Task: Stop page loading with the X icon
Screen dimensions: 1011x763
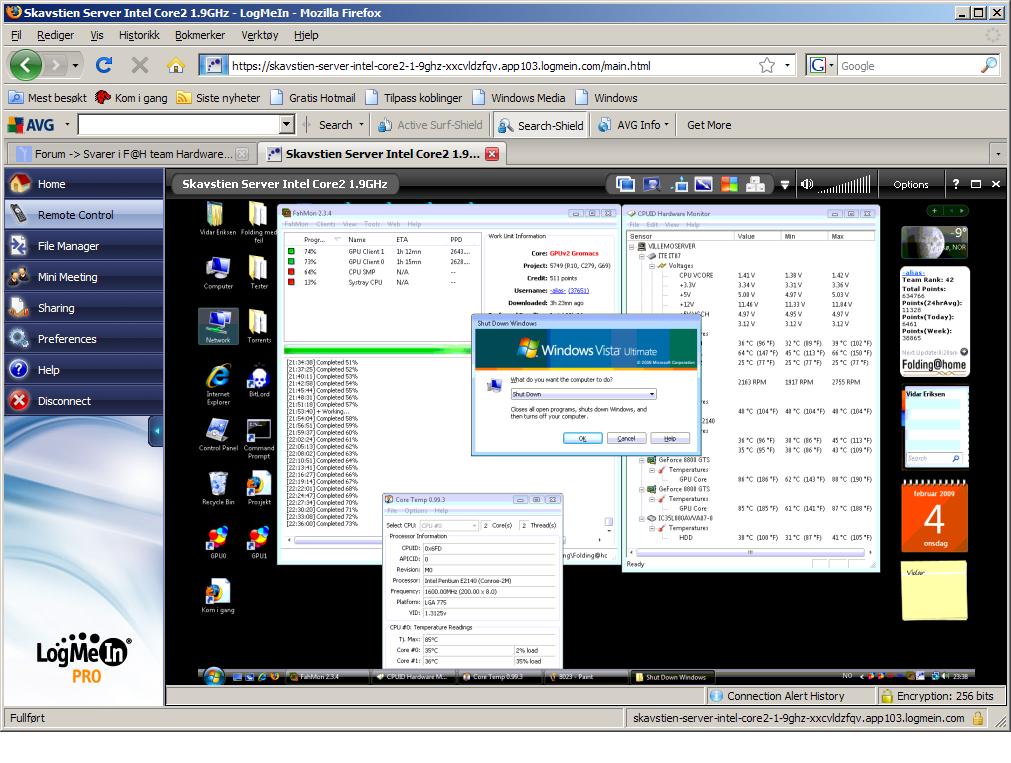Action: point(139,65)
